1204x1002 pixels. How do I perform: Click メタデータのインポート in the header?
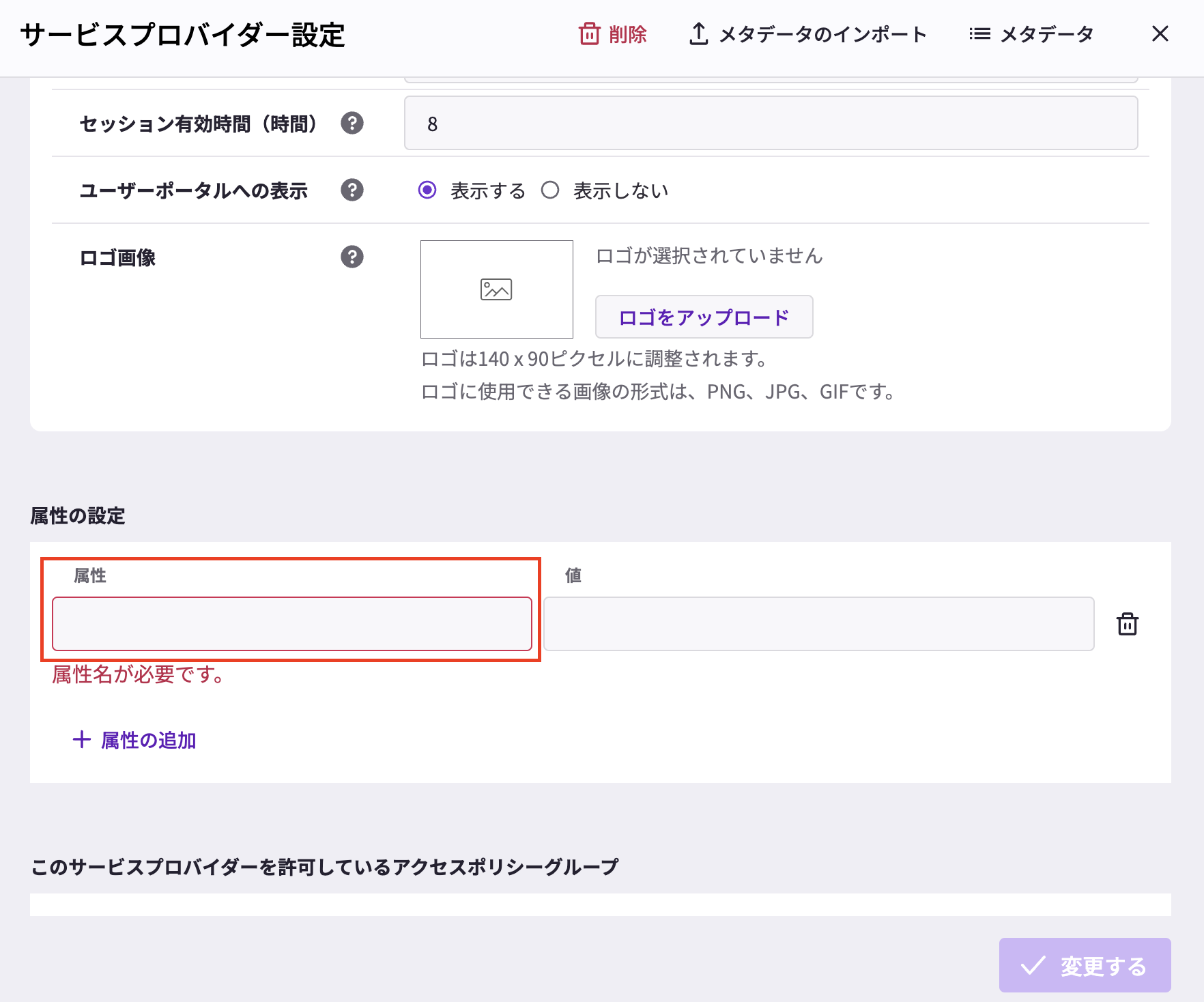pos(821,33)
